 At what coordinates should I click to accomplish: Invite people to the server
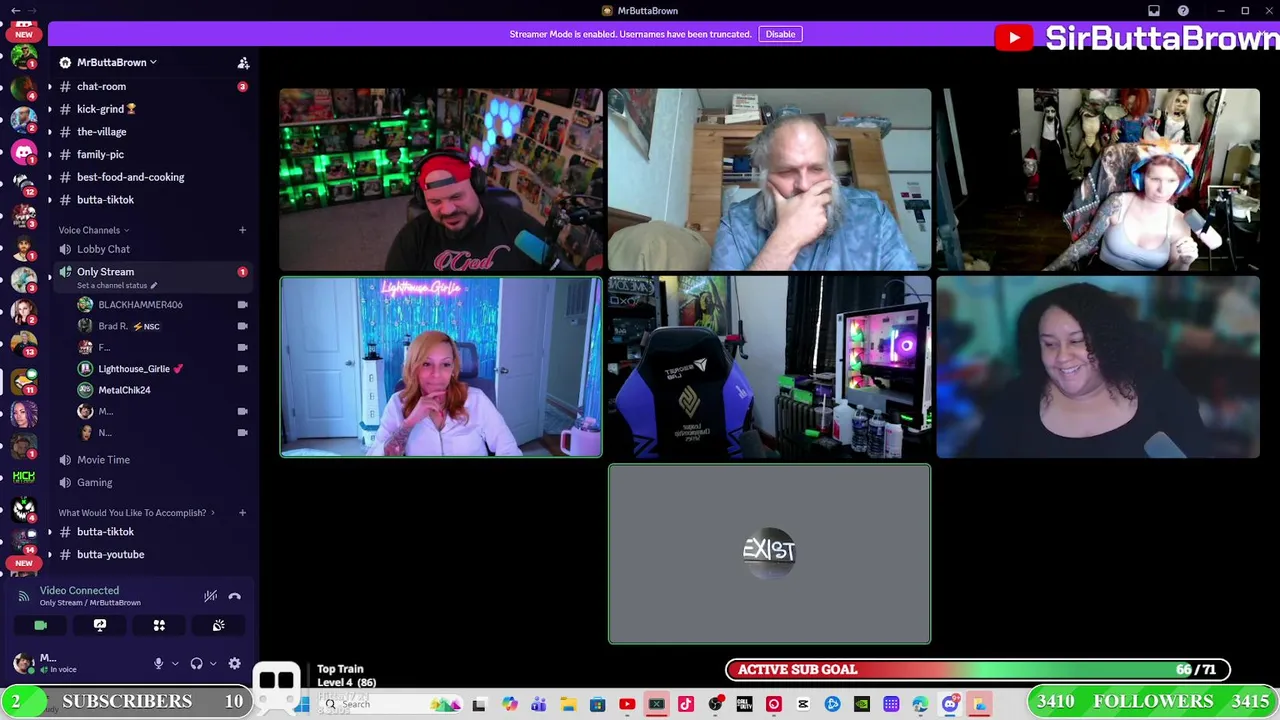(243, 62)
